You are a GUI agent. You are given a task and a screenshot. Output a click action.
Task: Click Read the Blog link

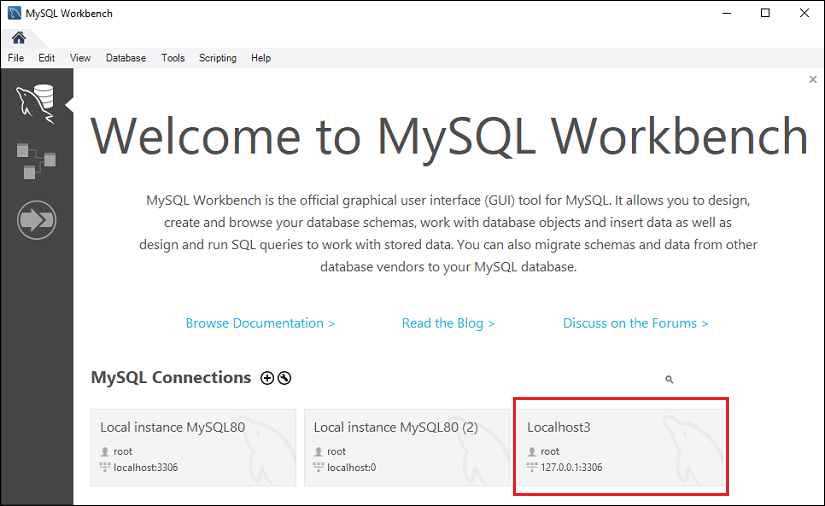(x=448, y=323)
